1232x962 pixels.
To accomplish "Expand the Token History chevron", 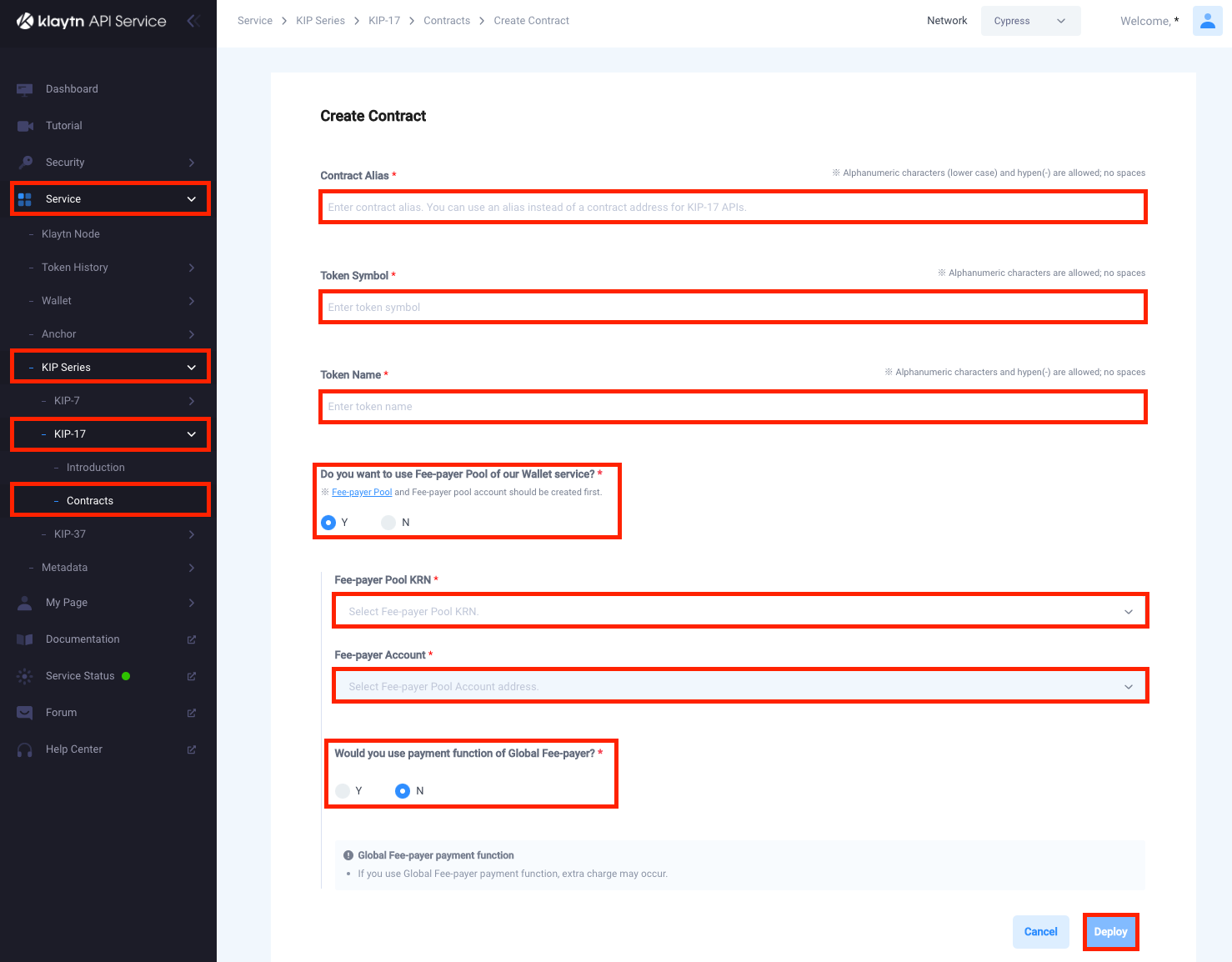I will [192, 268].
